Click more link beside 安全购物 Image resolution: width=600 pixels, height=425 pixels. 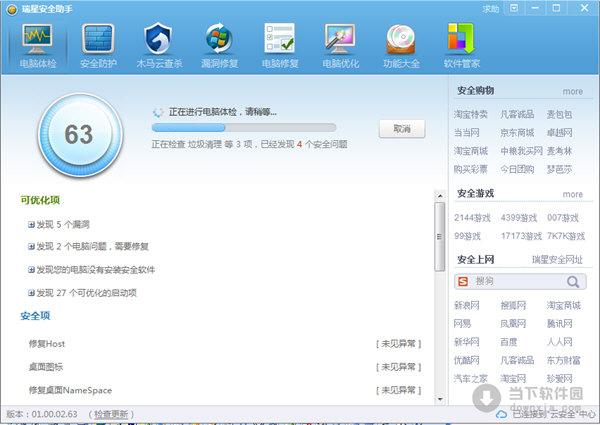tap(572, 91)
